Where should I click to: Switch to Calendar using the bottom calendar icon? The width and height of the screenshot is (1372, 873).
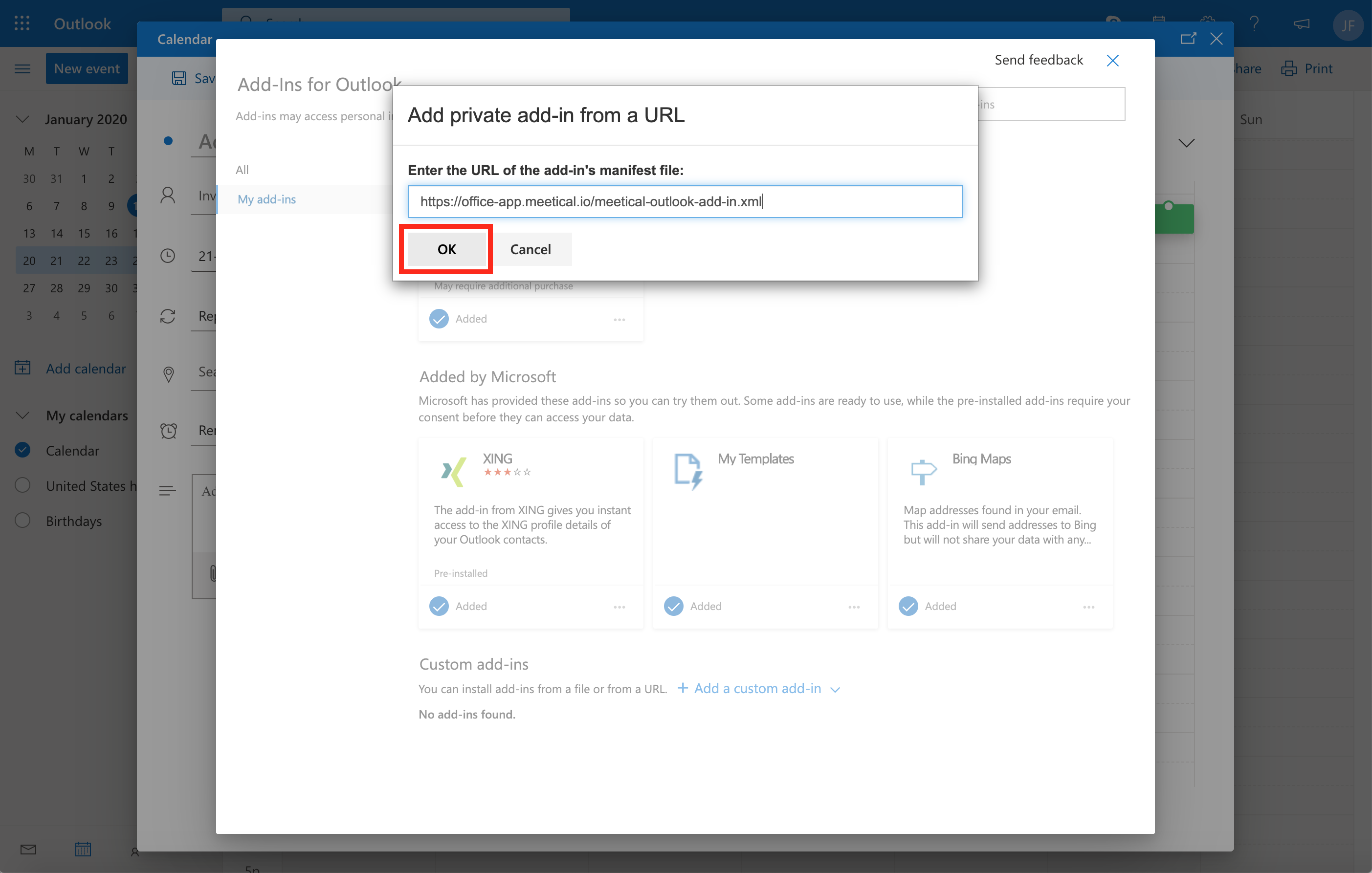click(x=83, y=849)
